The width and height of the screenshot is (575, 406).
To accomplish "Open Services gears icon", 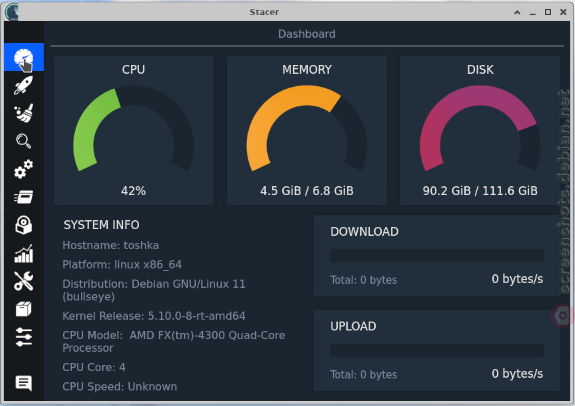I will [x=24, y=169].
